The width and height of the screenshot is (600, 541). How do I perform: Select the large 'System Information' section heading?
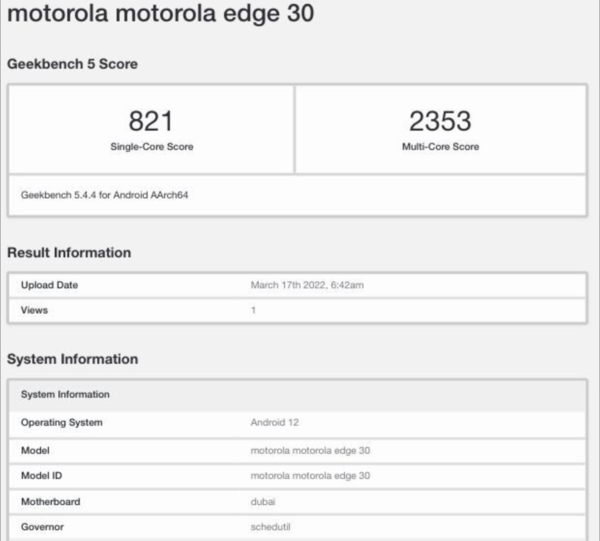73,359
